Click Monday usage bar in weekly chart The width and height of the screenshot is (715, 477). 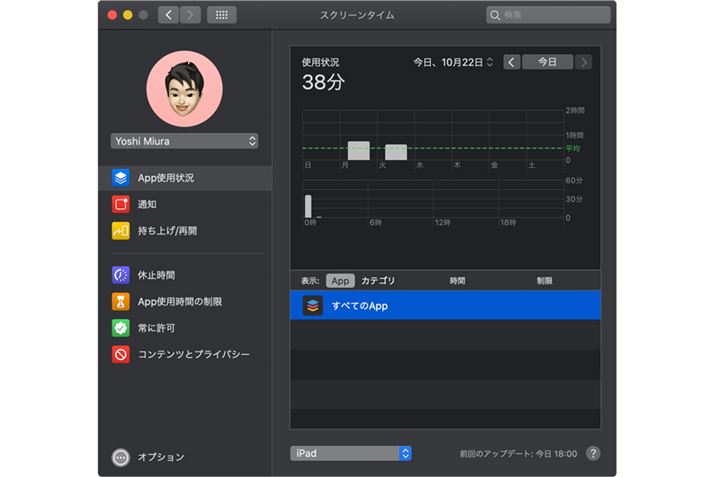tap(359, 151)
